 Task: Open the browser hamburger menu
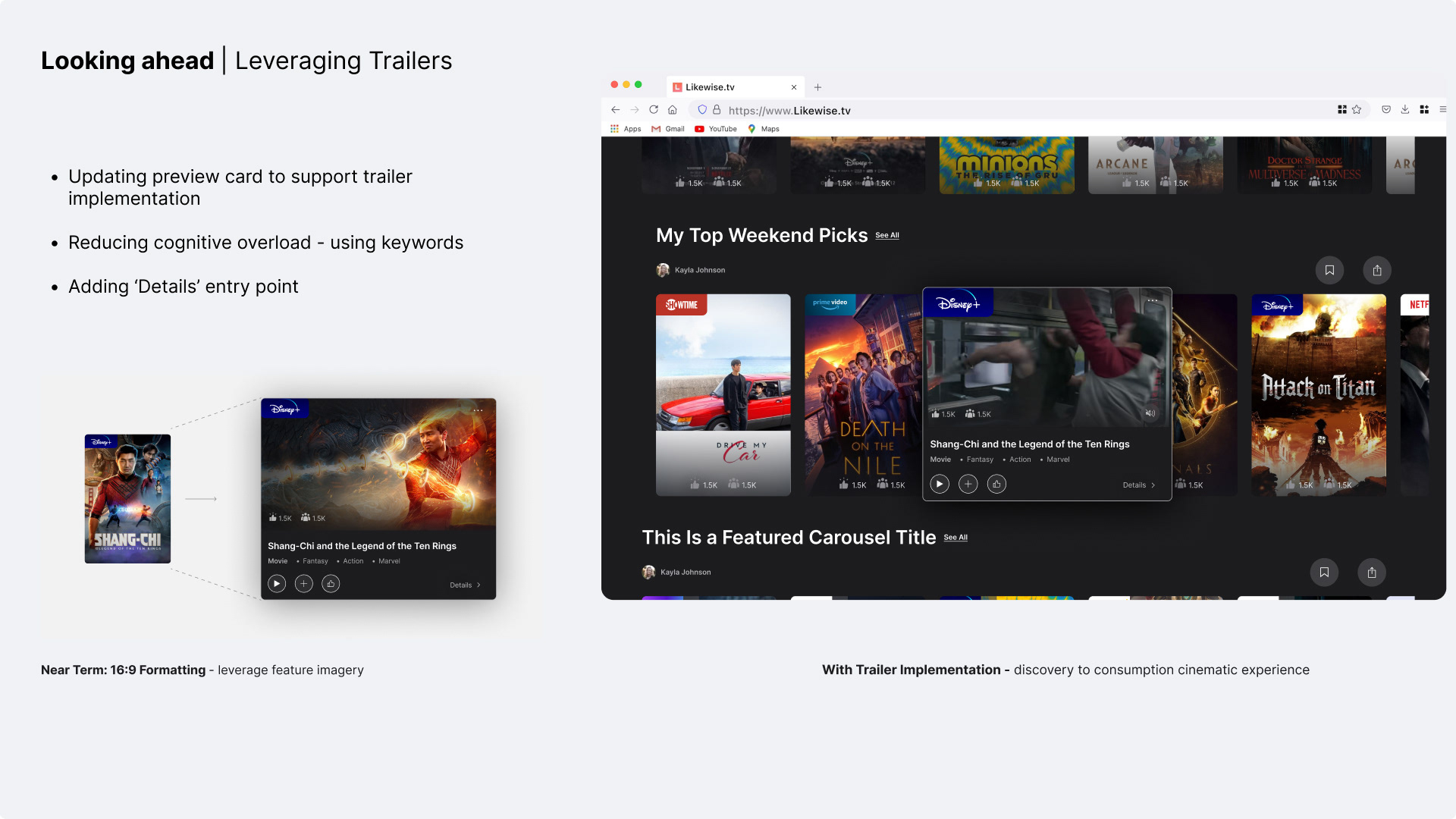(1442, 110)
